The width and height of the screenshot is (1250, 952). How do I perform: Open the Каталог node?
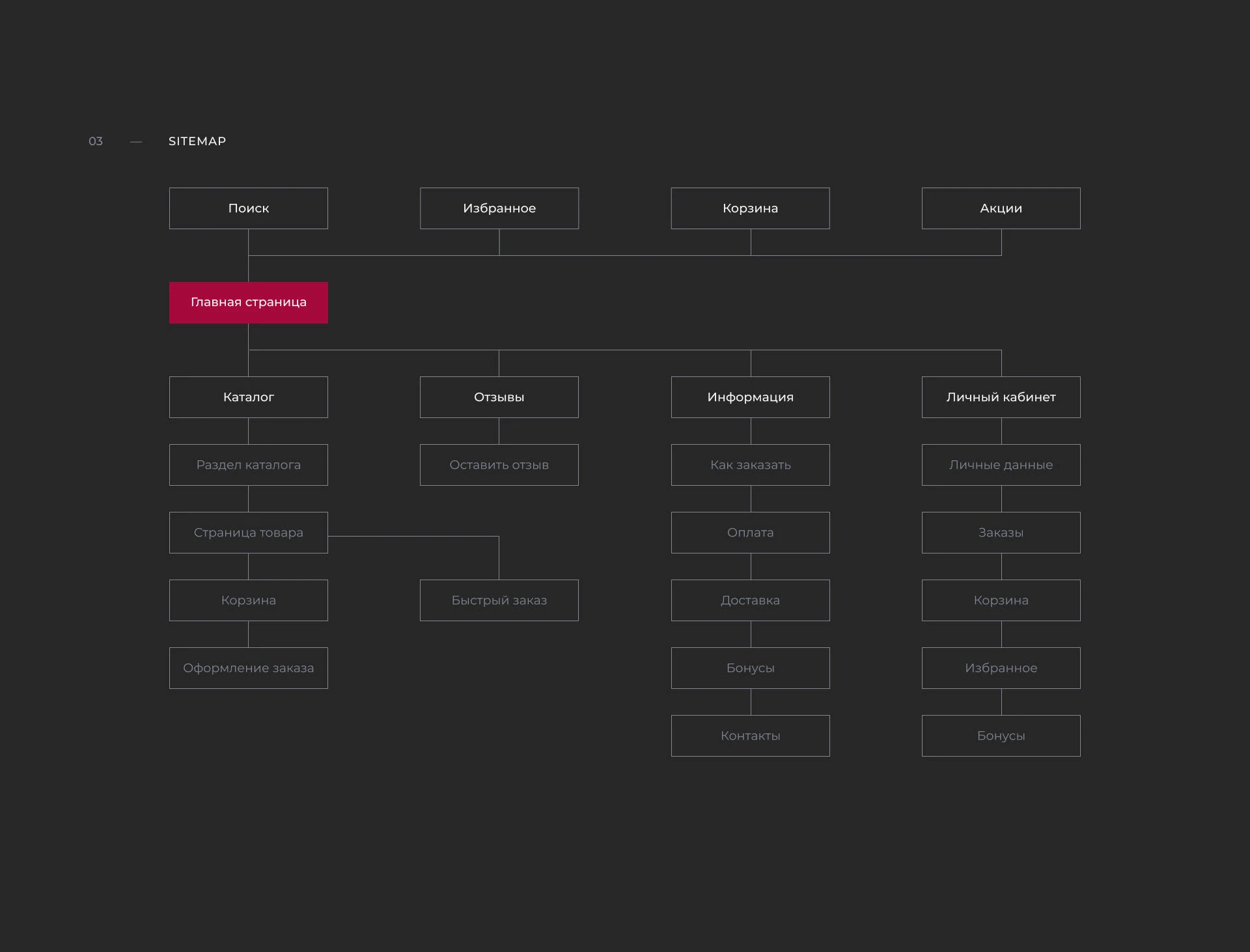[x=248, y=397]
